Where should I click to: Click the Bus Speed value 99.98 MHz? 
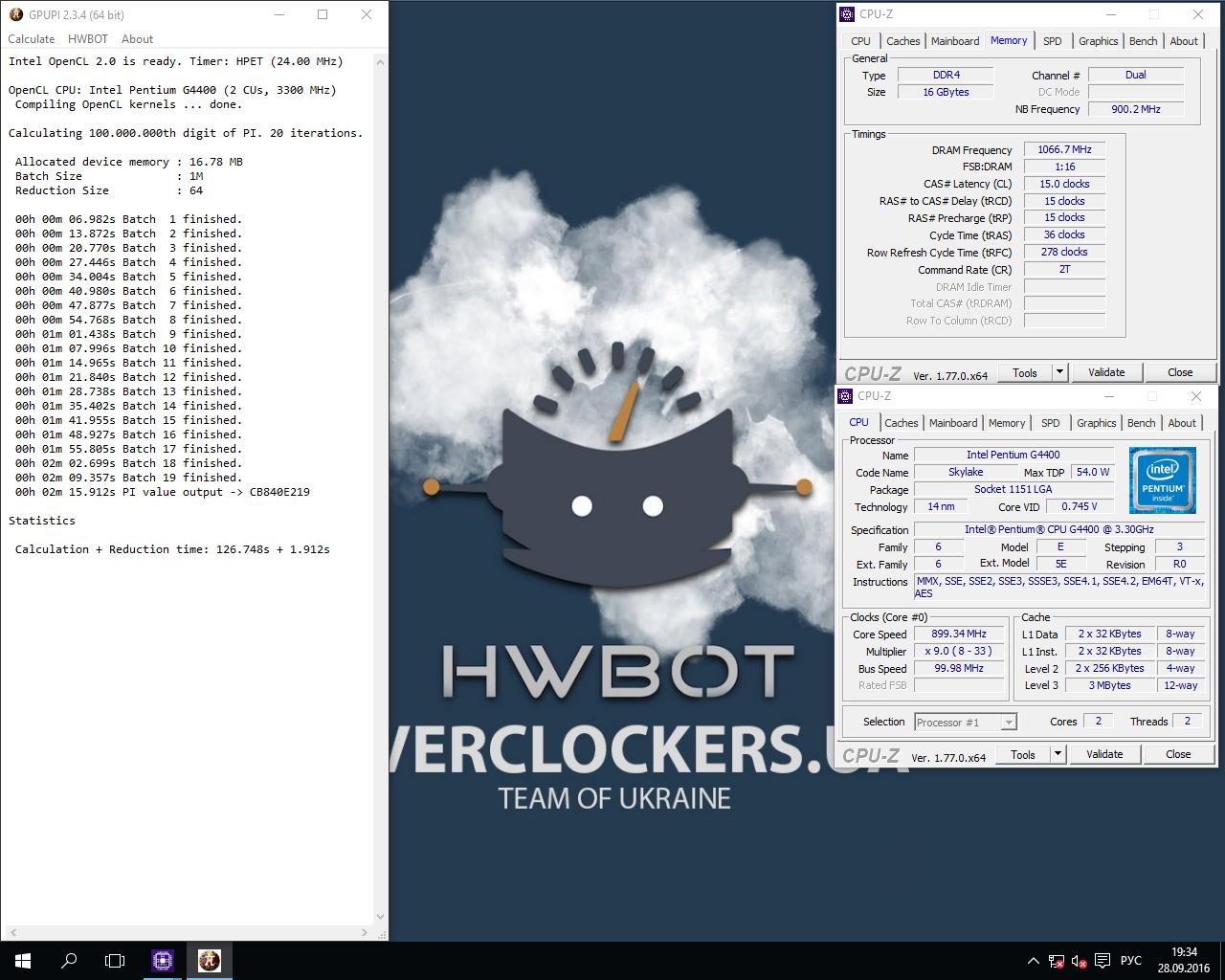coord(959,668)
